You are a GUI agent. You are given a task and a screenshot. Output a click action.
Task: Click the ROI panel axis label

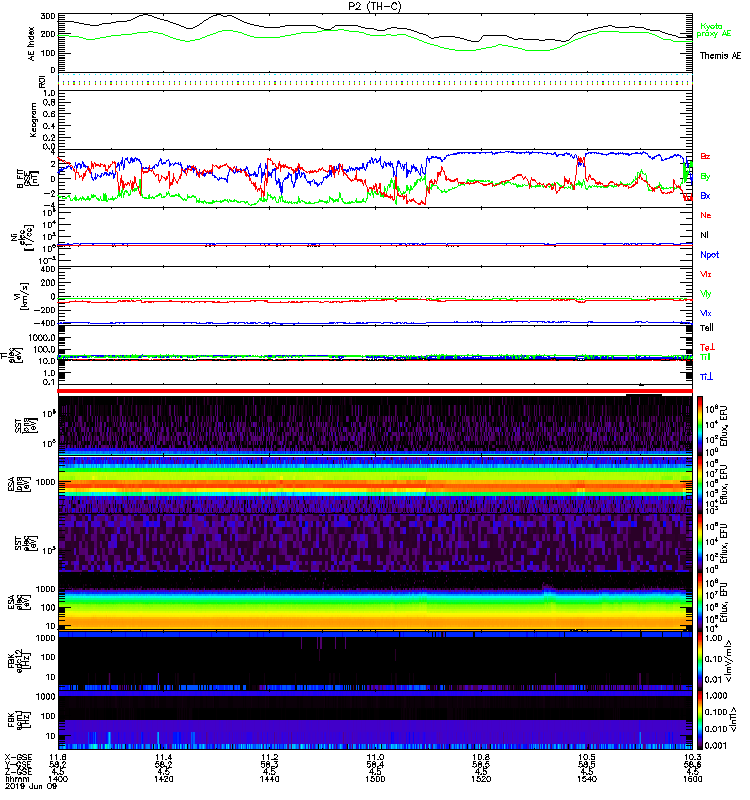[42, 82]
